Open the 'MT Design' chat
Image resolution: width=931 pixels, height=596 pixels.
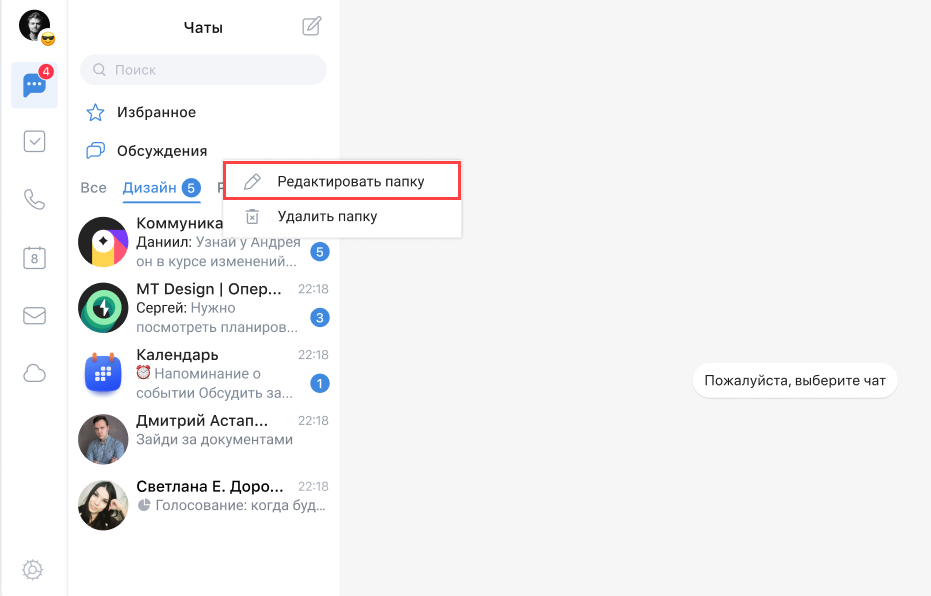pyautogui.click(x=204, y=308)
